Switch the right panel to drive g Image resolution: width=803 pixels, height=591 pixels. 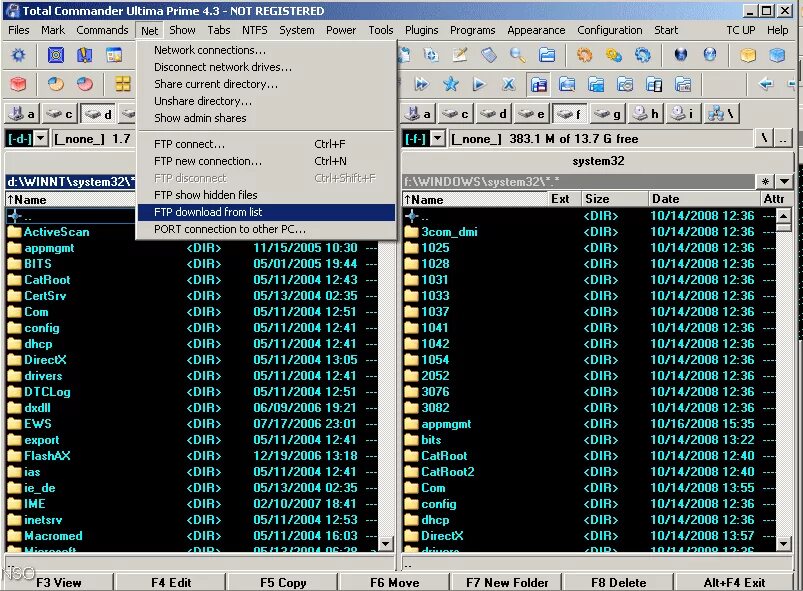tap(607, 114)
